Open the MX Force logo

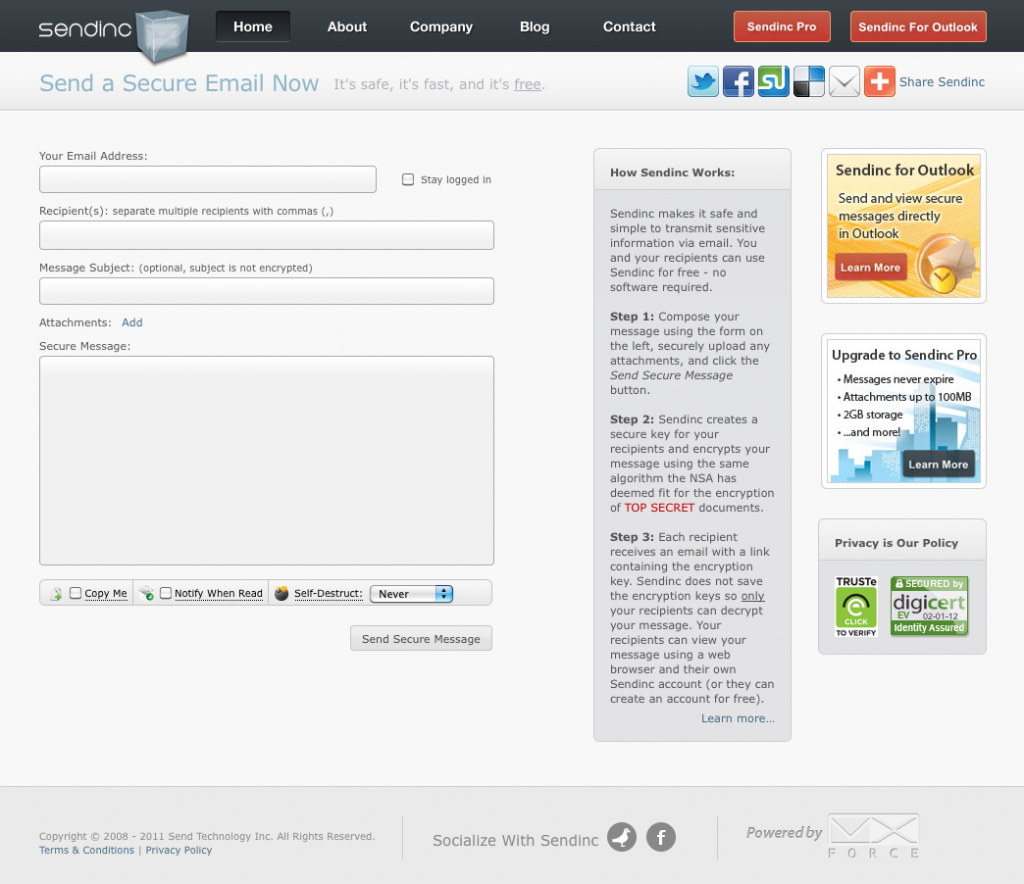pos(874,836)
